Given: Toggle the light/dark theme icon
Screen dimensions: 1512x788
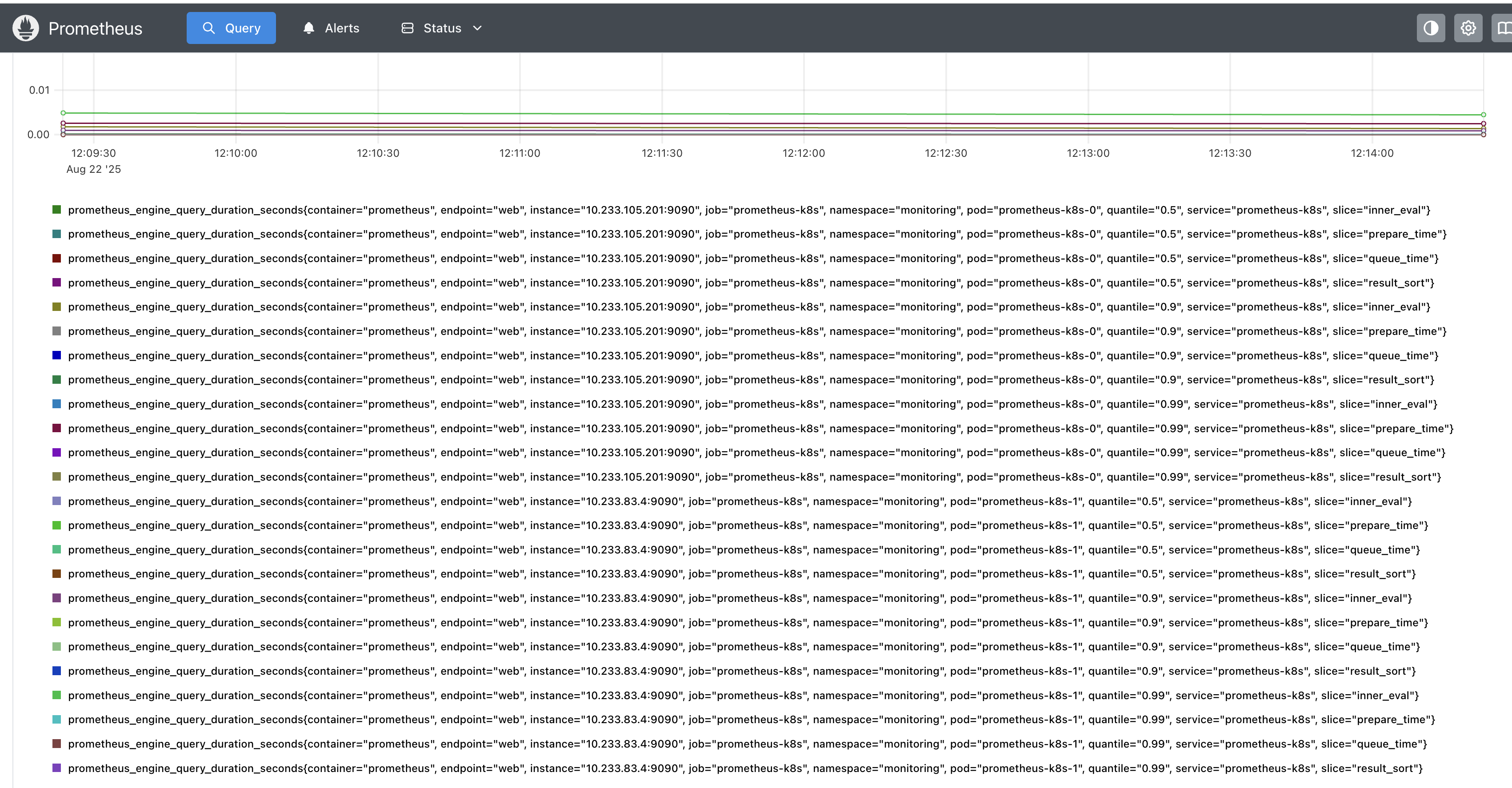Looking at the screenshot, I should 1430,28.
